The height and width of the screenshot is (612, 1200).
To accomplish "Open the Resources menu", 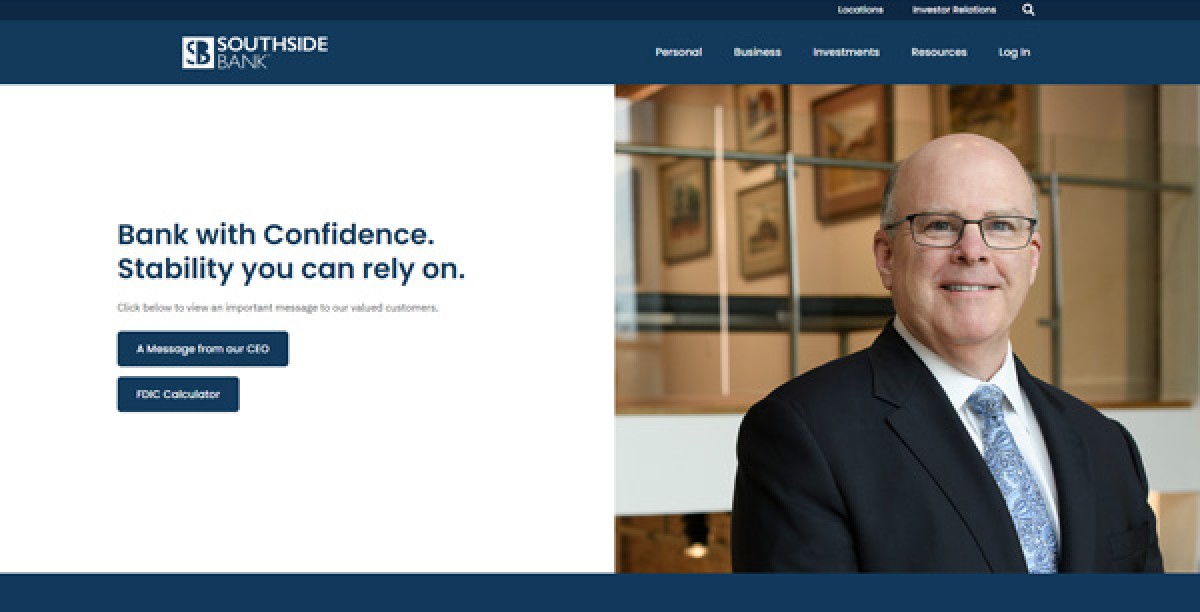I will pyautogui.click(x=938, y=52).
